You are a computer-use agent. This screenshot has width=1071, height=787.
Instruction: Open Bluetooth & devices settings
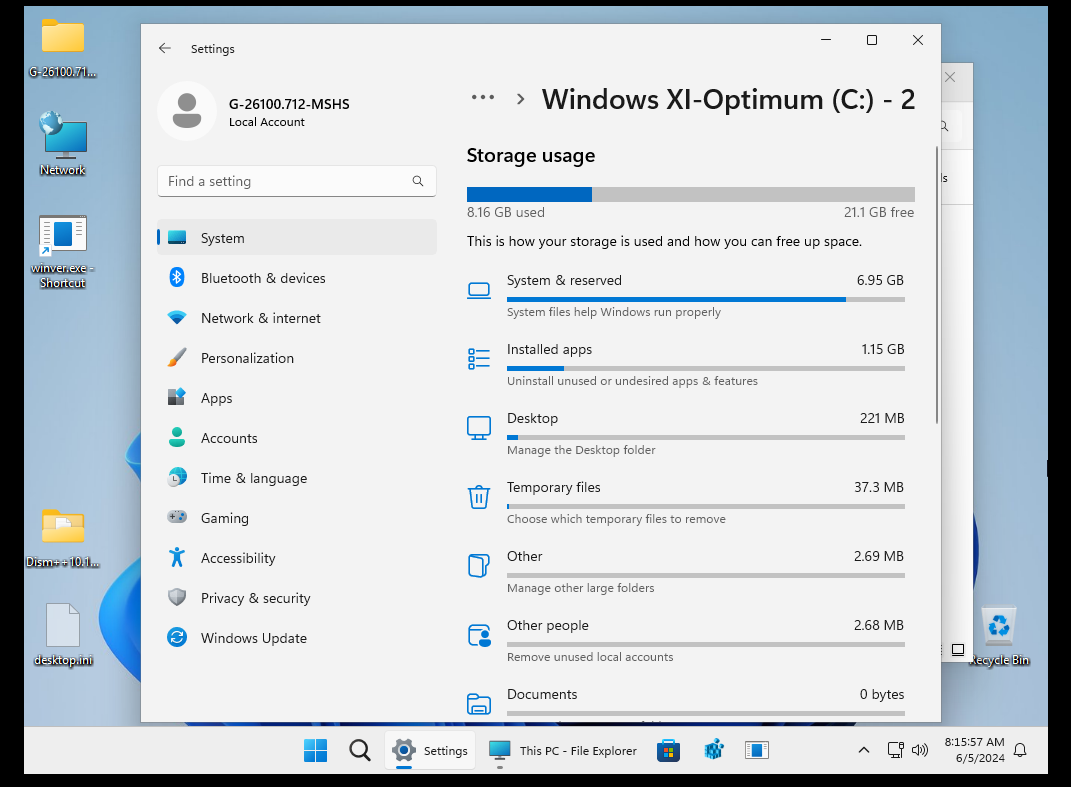point(296,278)
